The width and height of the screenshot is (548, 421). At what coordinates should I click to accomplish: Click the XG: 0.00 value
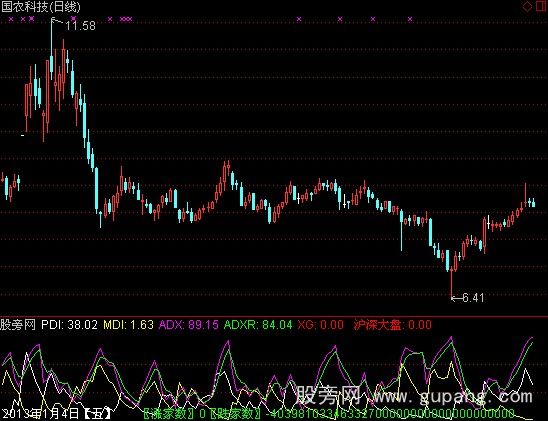320,325
